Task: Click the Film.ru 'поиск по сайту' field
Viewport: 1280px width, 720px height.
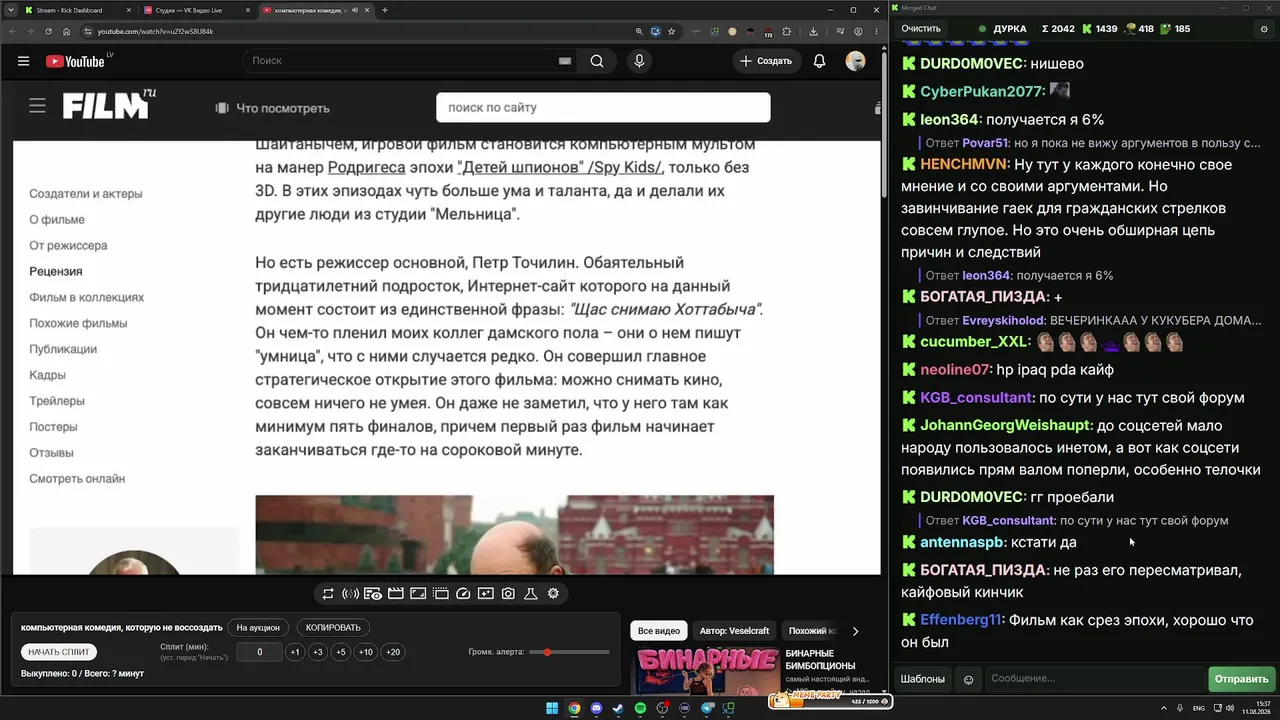Action: 603,107
